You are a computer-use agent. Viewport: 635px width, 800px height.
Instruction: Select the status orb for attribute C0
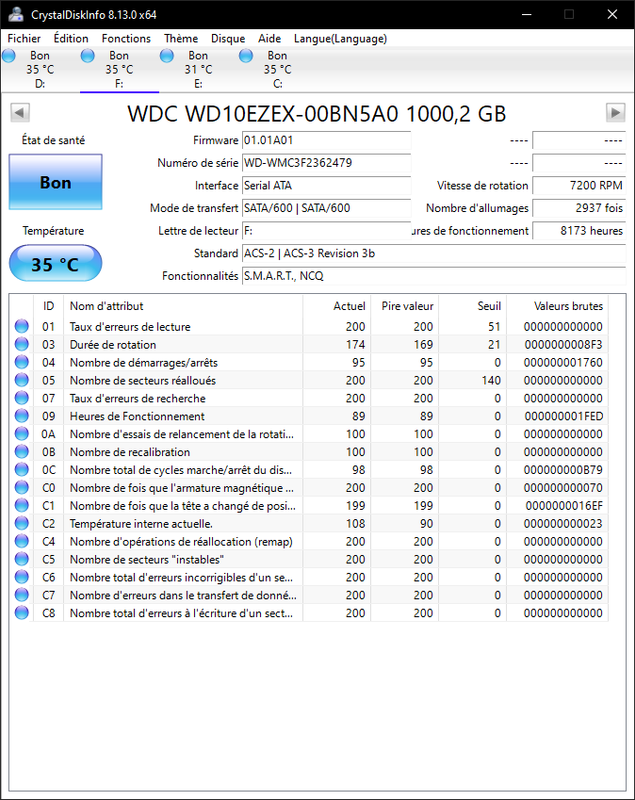point(21,487)
